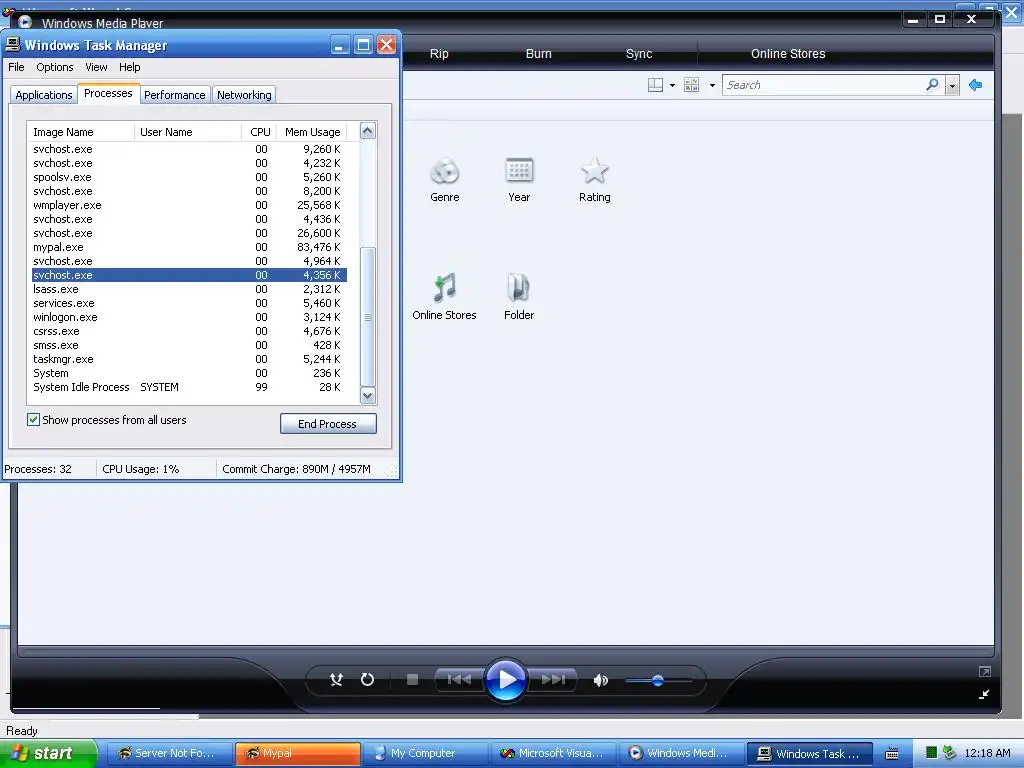Open the Rating library view icon
The height and width of the screenshot is (768, 1024).
594,180
